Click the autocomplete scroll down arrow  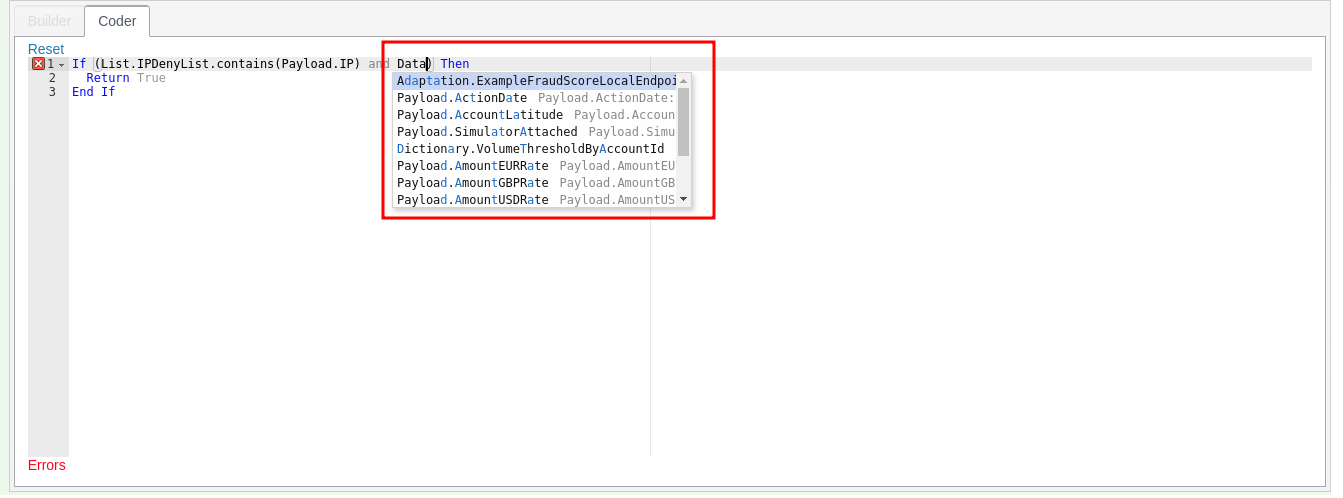684,200
